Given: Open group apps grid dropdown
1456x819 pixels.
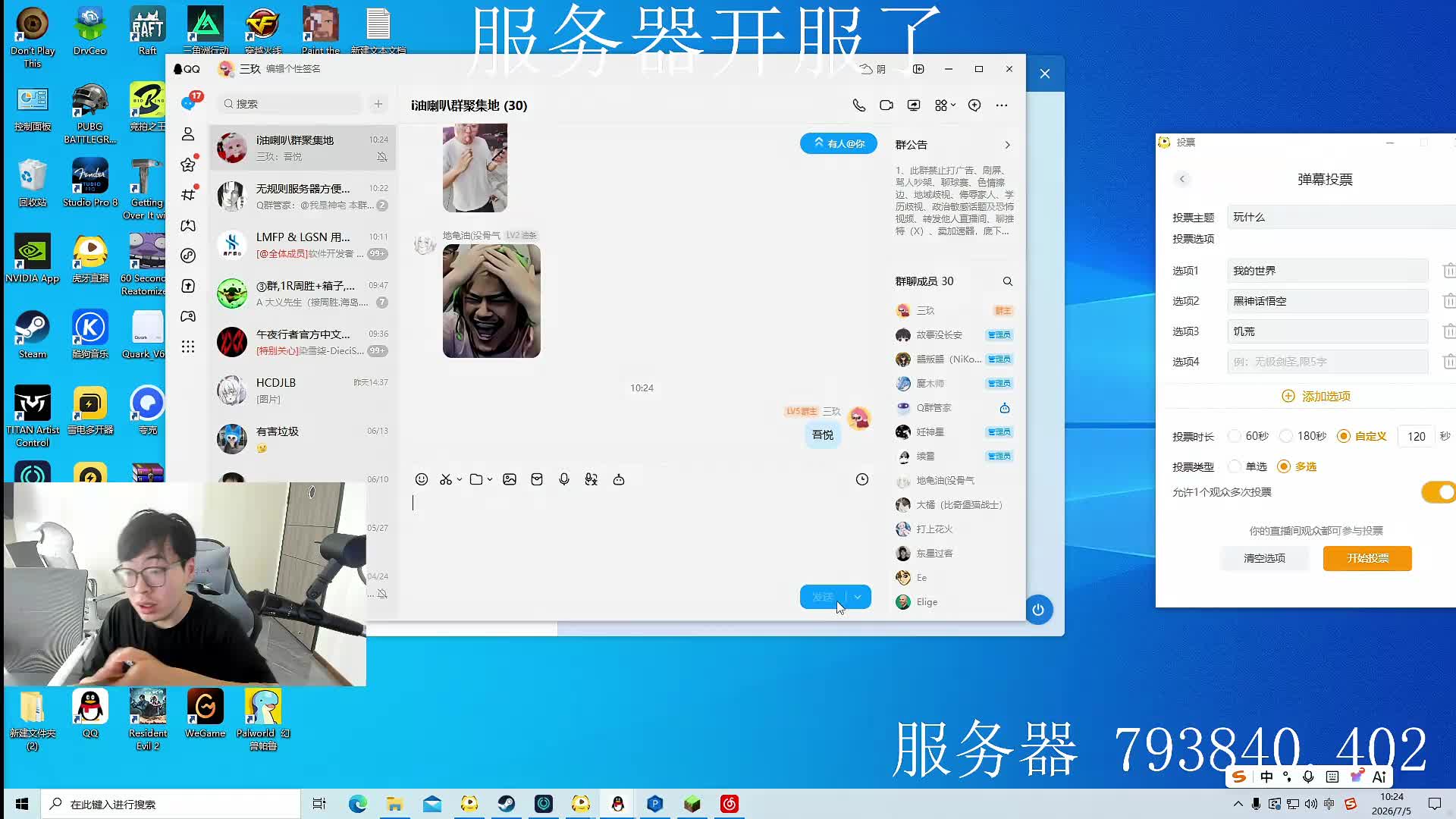Looking at the screenshot, I should point(945,105).
